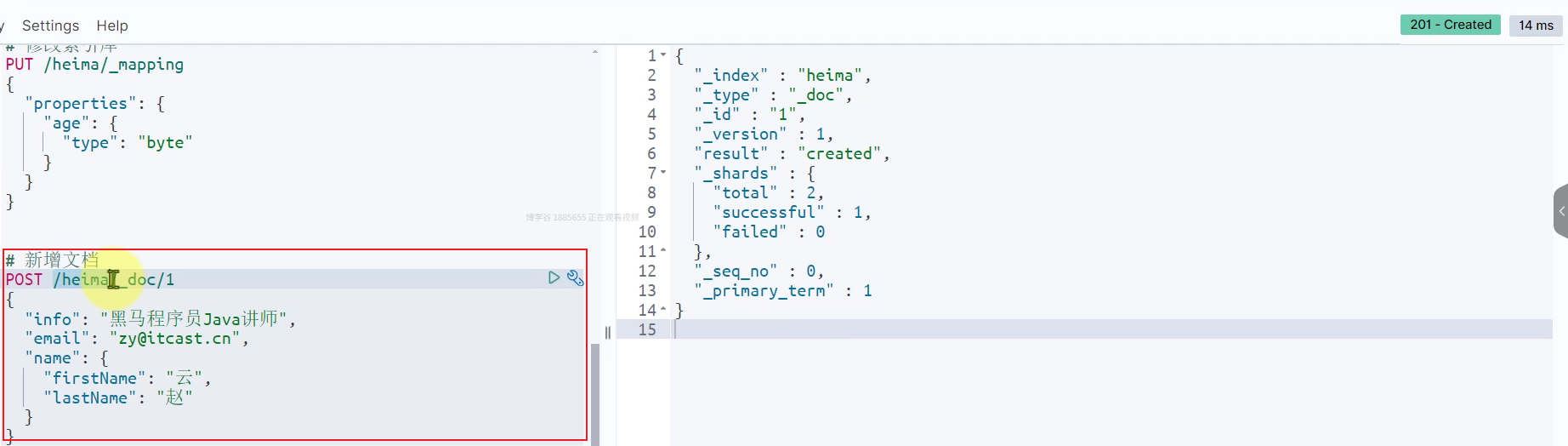Click the "_id" : "1" response line
Viewport: 1568px width, 446px height.
tap(749, 114)
